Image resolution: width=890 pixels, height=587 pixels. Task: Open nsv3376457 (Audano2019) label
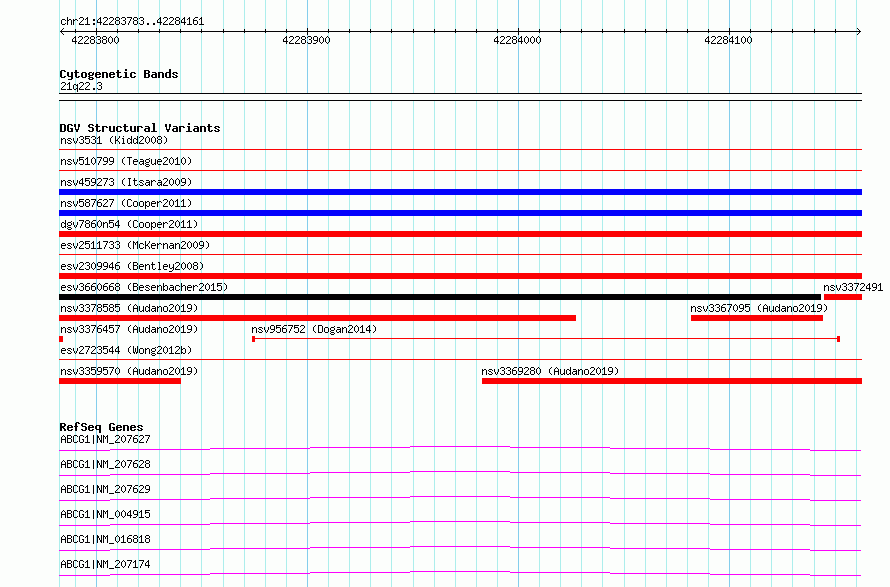click(129, 329)
